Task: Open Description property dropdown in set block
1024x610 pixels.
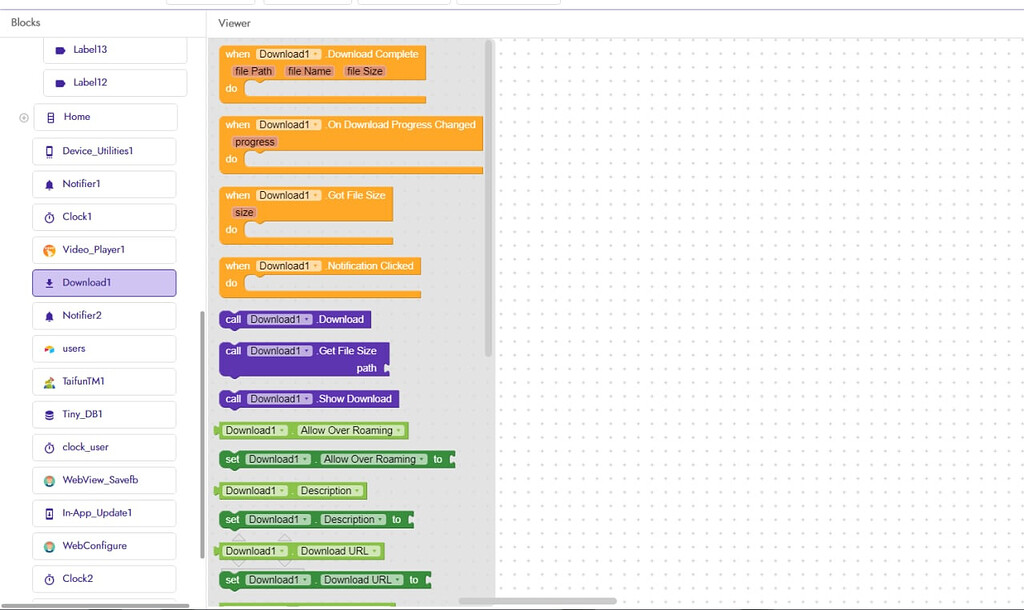Action: pyautogui.click(x=354, y=520)
